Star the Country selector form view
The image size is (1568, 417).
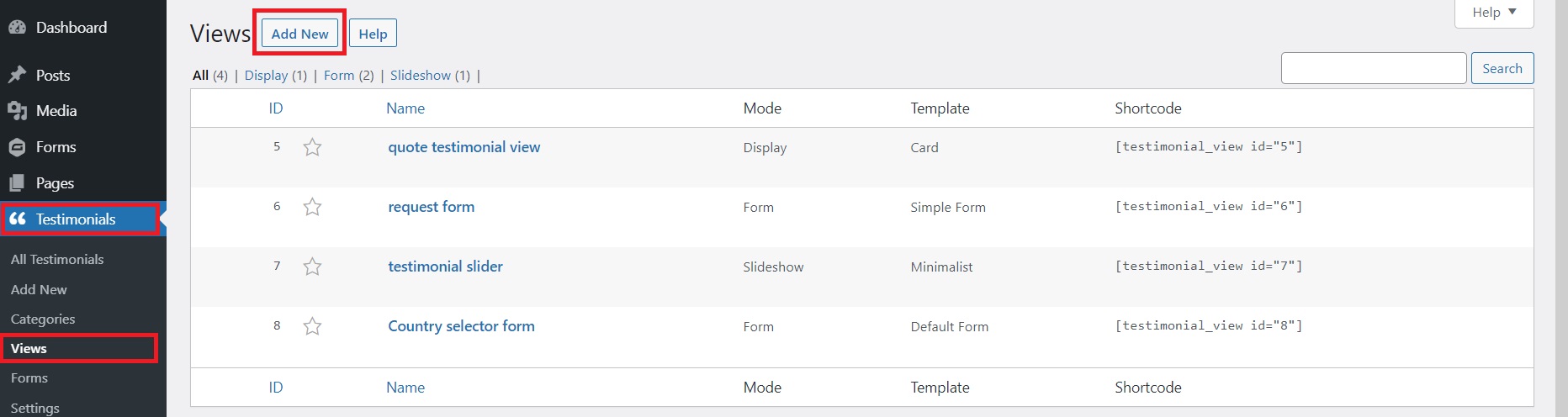312,326
